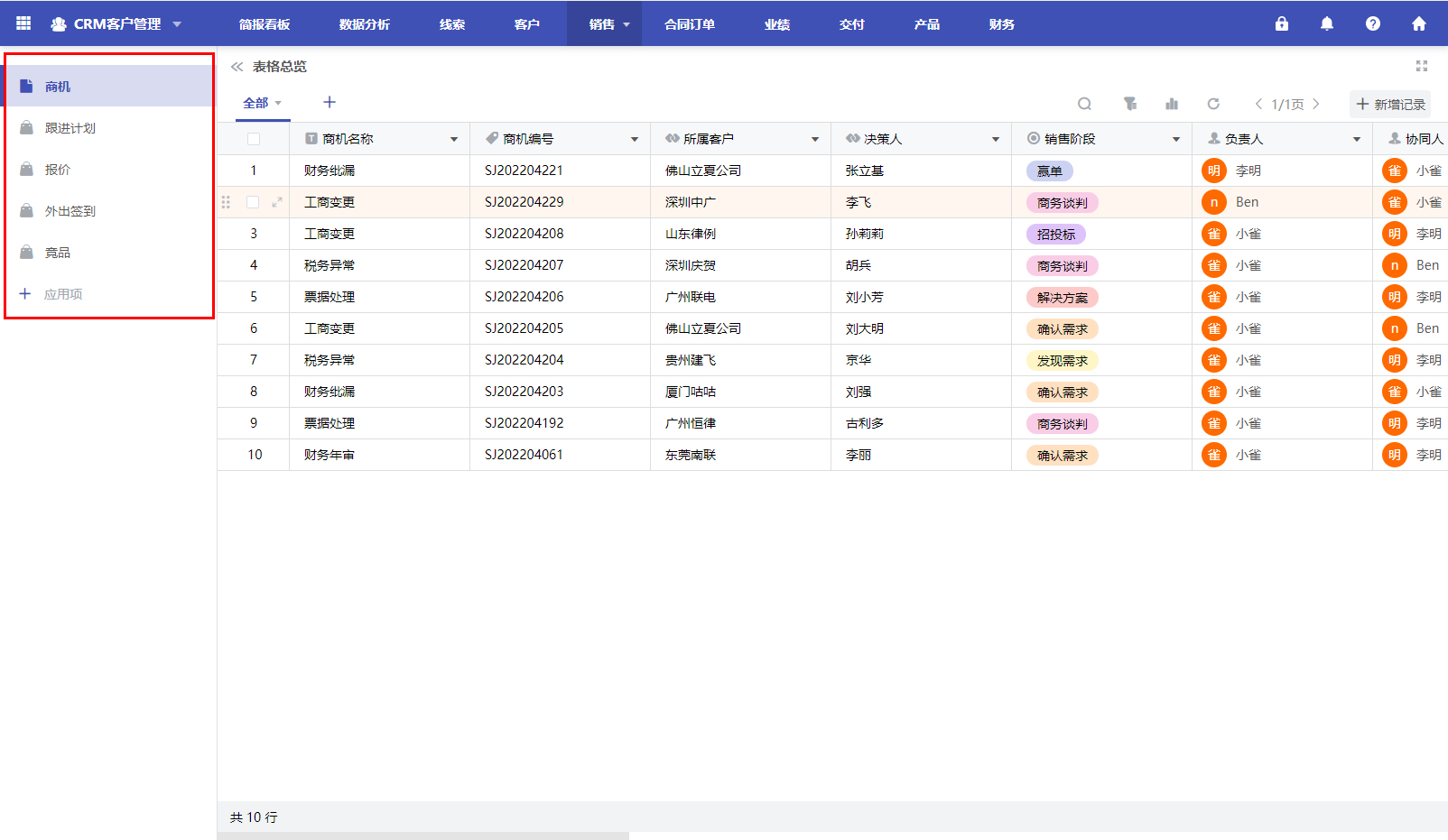Select 报价 in the left sidebar

click(x=56, y=169)
